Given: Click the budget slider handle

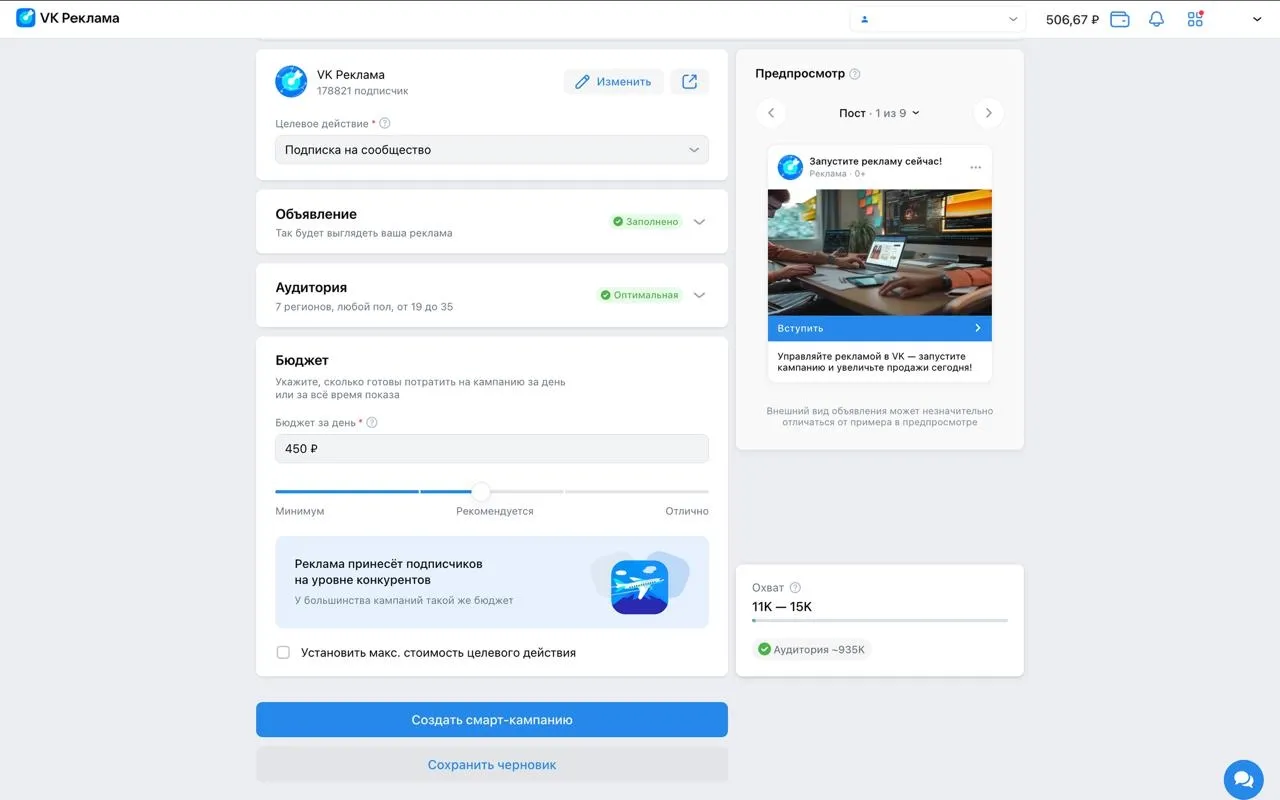Looking at the screenshot, I should click(481, 491).
